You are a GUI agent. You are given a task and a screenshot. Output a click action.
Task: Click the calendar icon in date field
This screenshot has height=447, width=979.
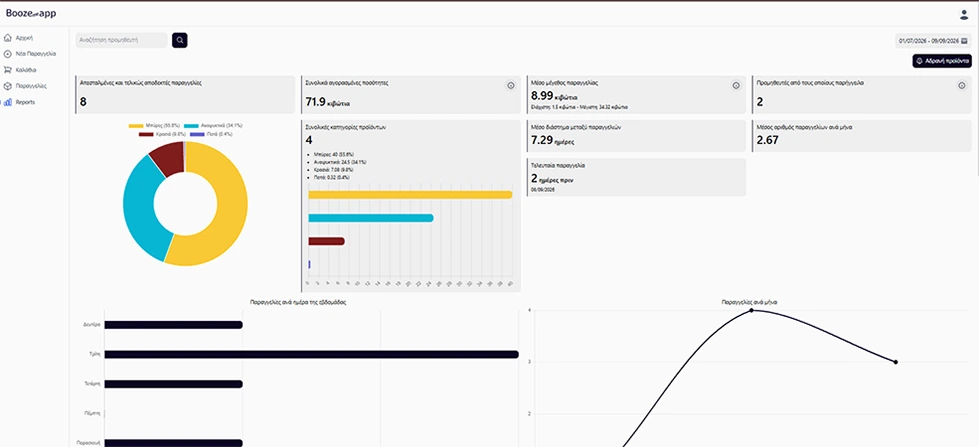(965, 41)
